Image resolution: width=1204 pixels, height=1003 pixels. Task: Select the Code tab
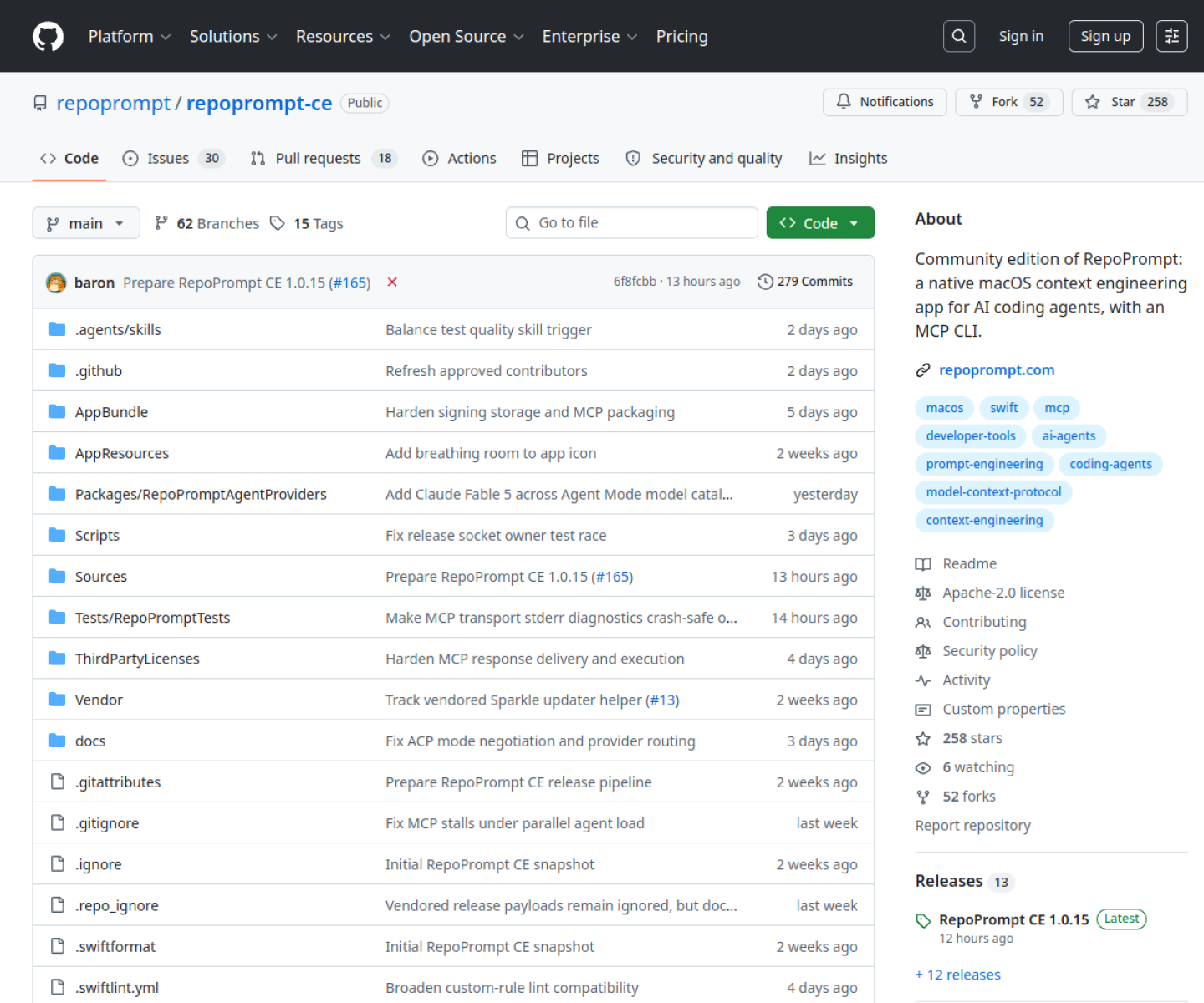69,158
